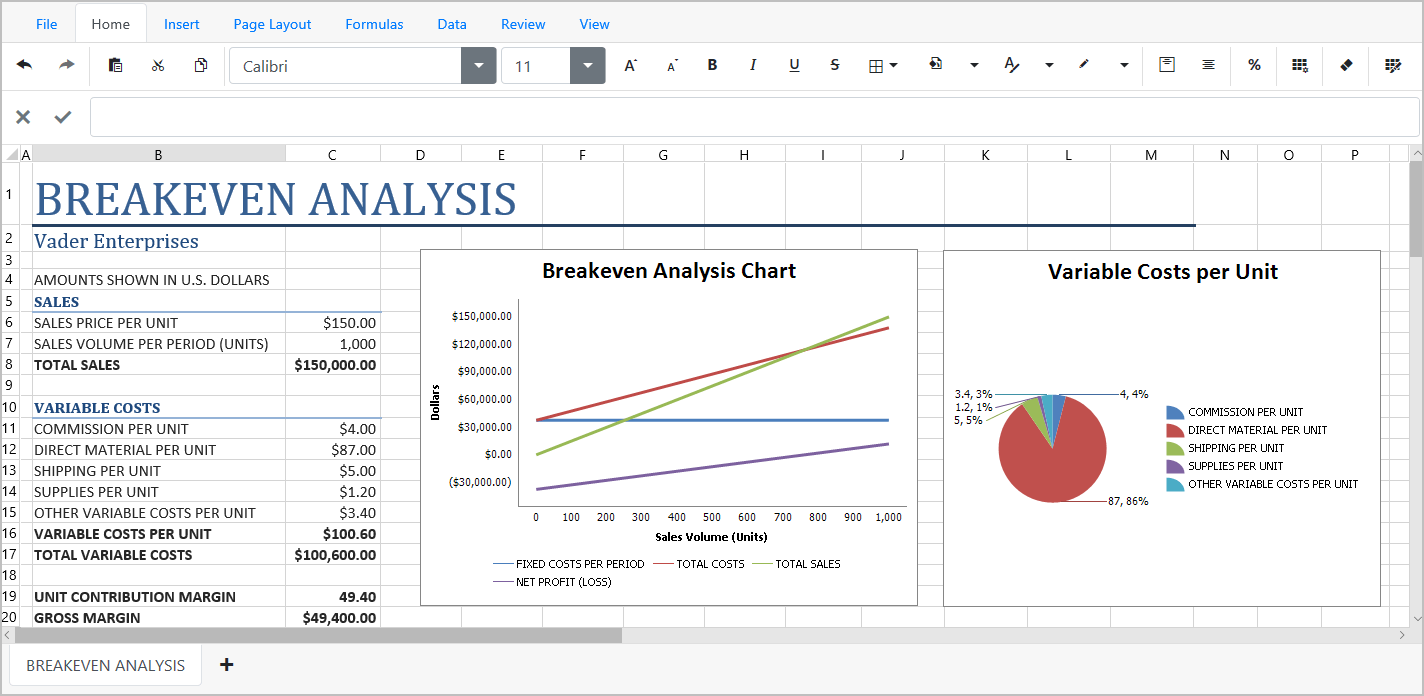Click the eraser clear formatting icon
This screenshot has width=1424, height=696.
coord(1345,66)
